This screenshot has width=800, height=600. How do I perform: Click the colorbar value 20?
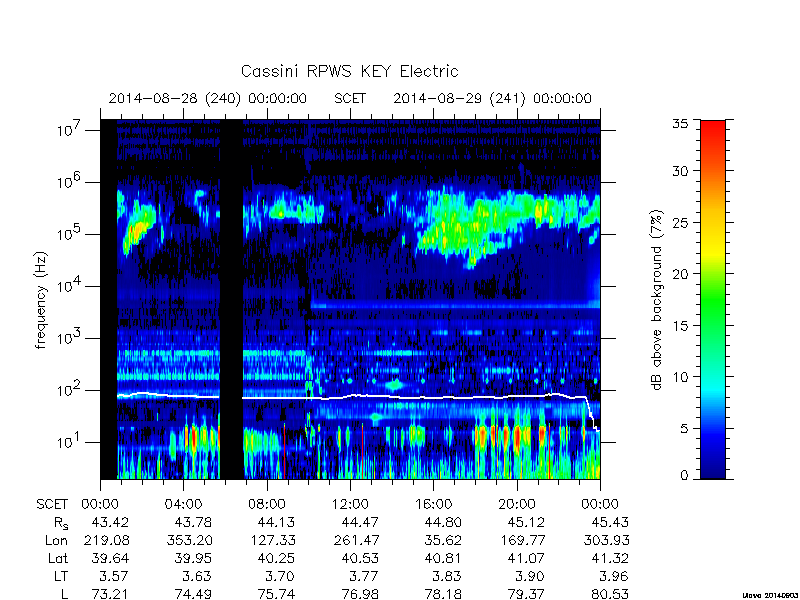click(680, 274)
